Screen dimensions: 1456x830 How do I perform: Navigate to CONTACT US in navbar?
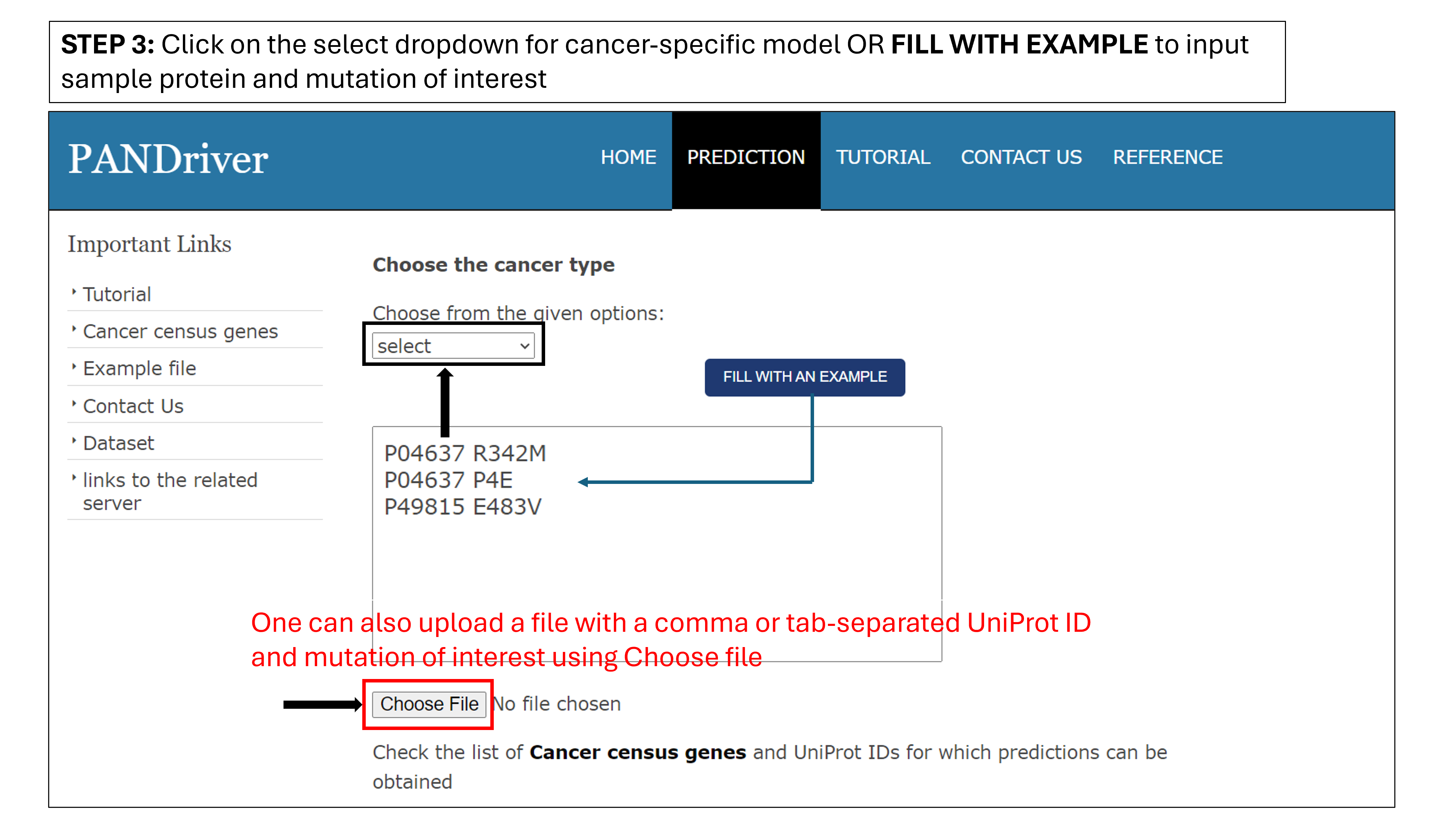point(1021,157)
